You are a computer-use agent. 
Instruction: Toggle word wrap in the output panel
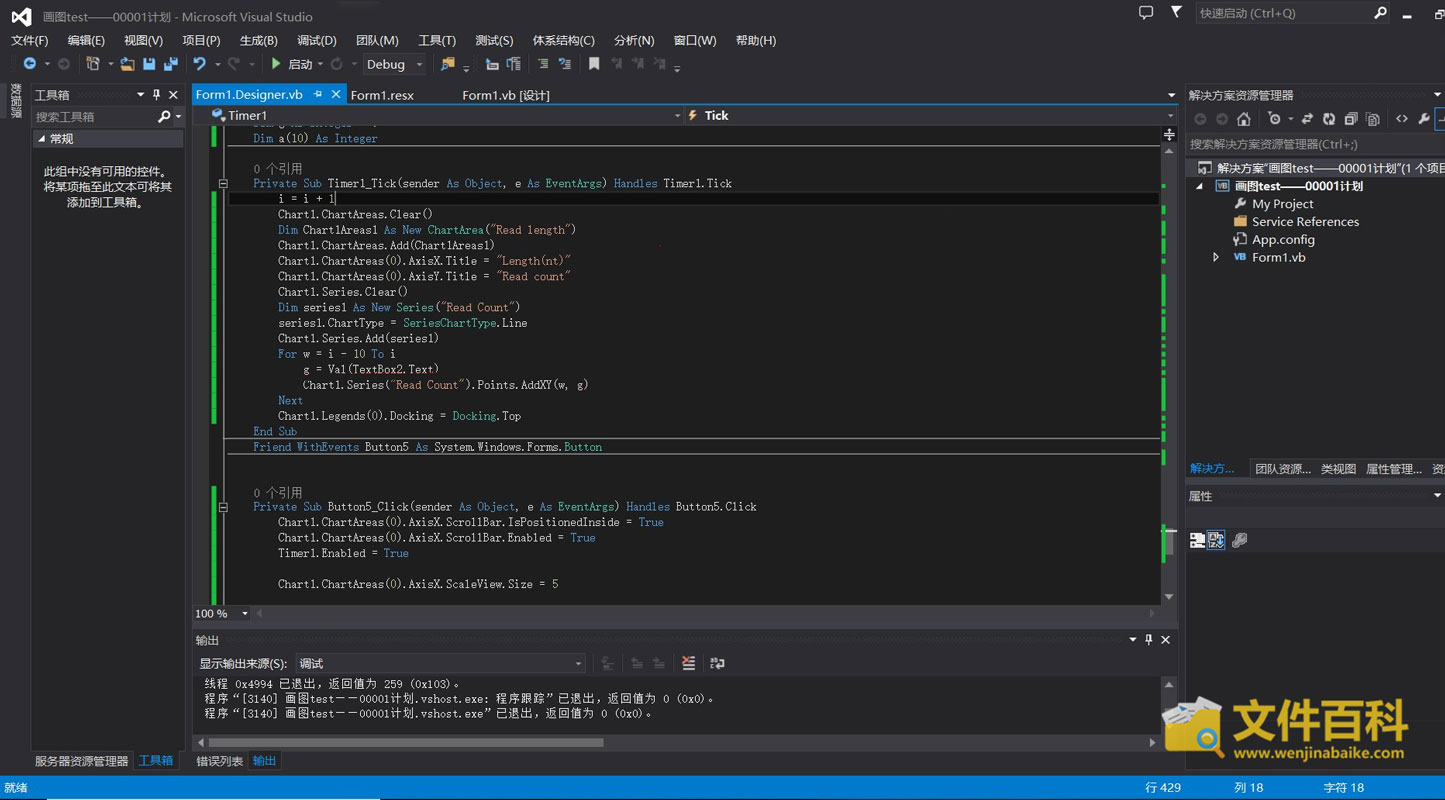pyautogui.click(x=717, y=663)
